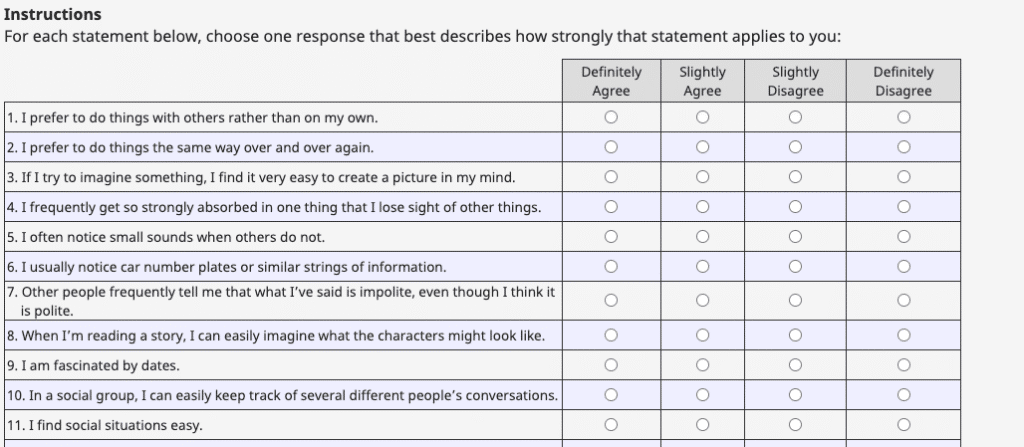Screen dimensions: 1024x447
Task: Click the Definitely Agree column header
Action: point(611,81)
